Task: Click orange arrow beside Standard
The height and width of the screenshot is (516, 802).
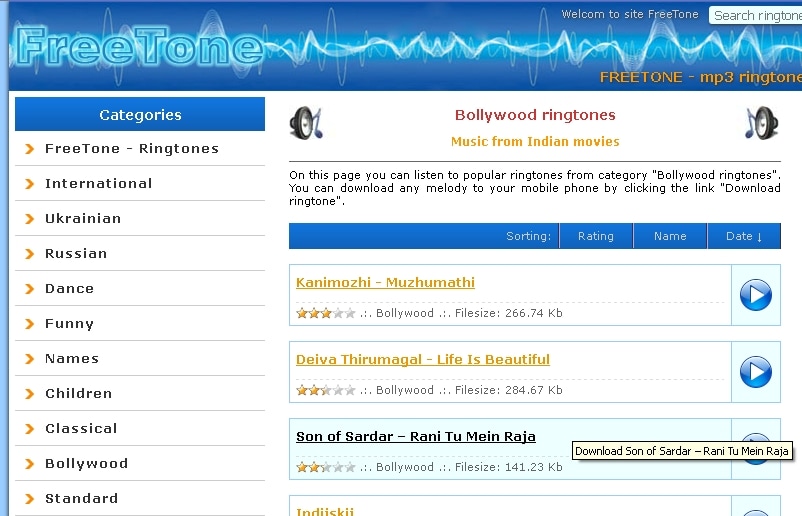Action: tap(30, 499)
